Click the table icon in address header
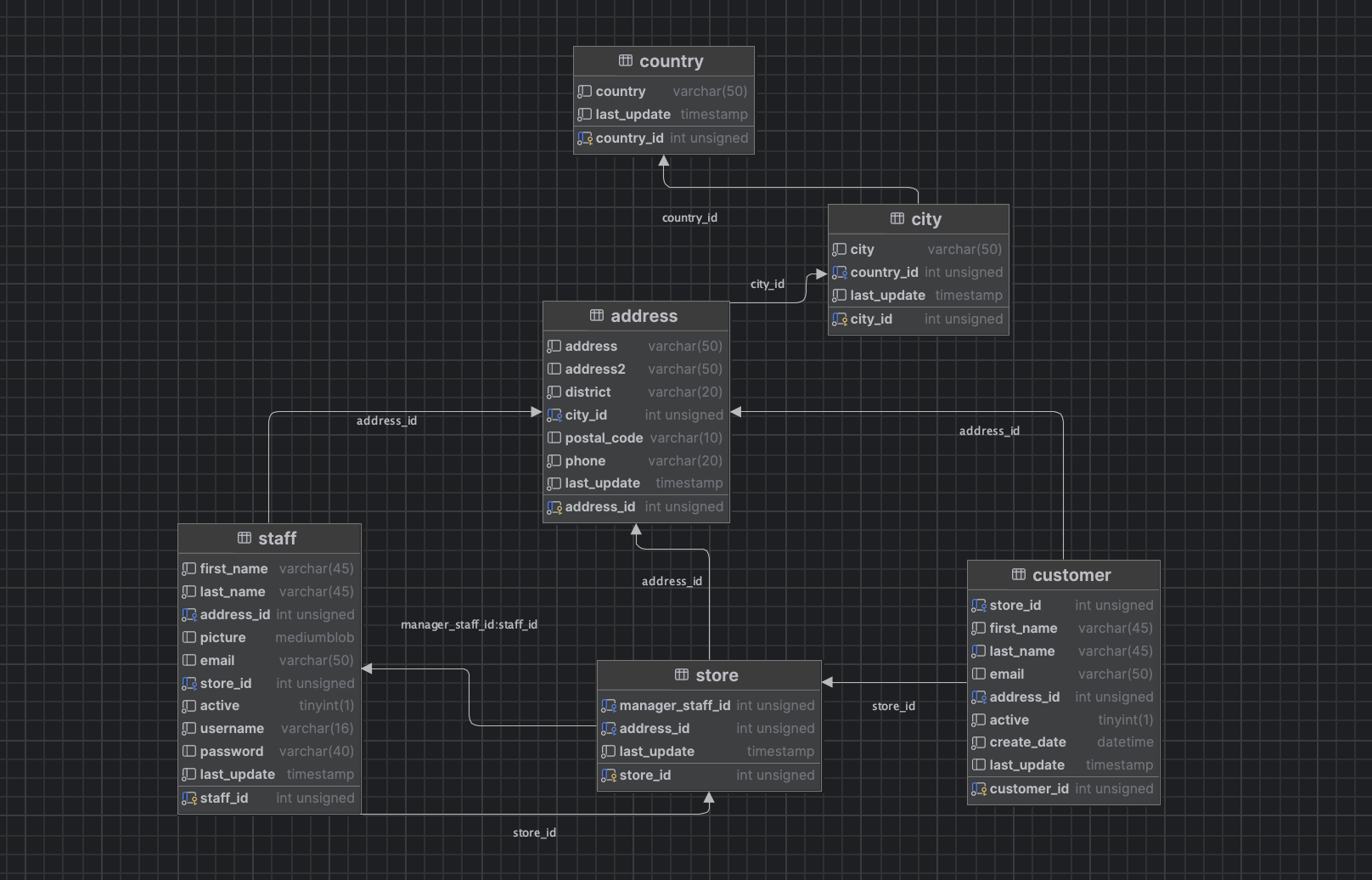This screenshot has height=880, width=1372. (x=597, y=315)
